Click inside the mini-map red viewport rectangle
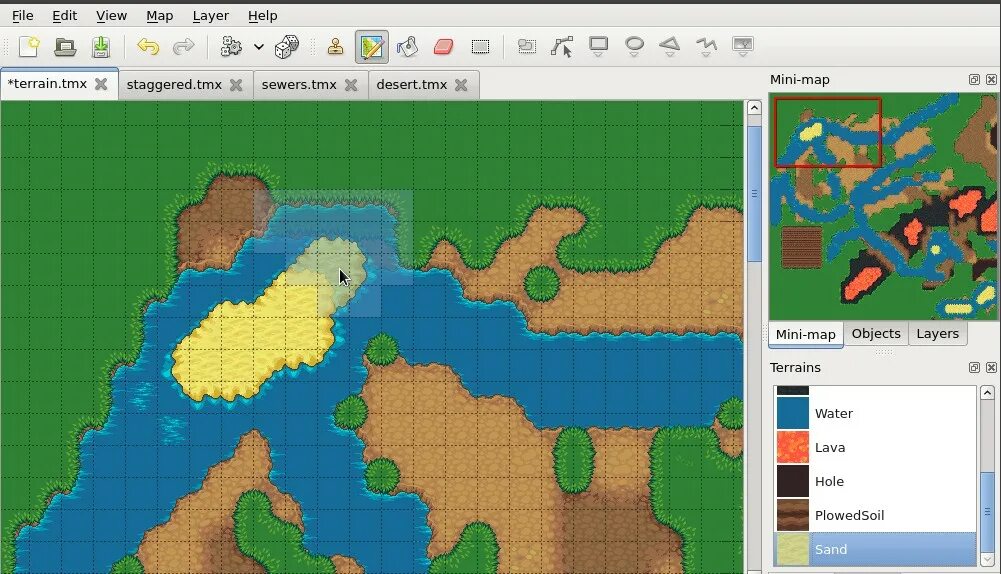Screen dimensions: 1001x574 (828, 132)
